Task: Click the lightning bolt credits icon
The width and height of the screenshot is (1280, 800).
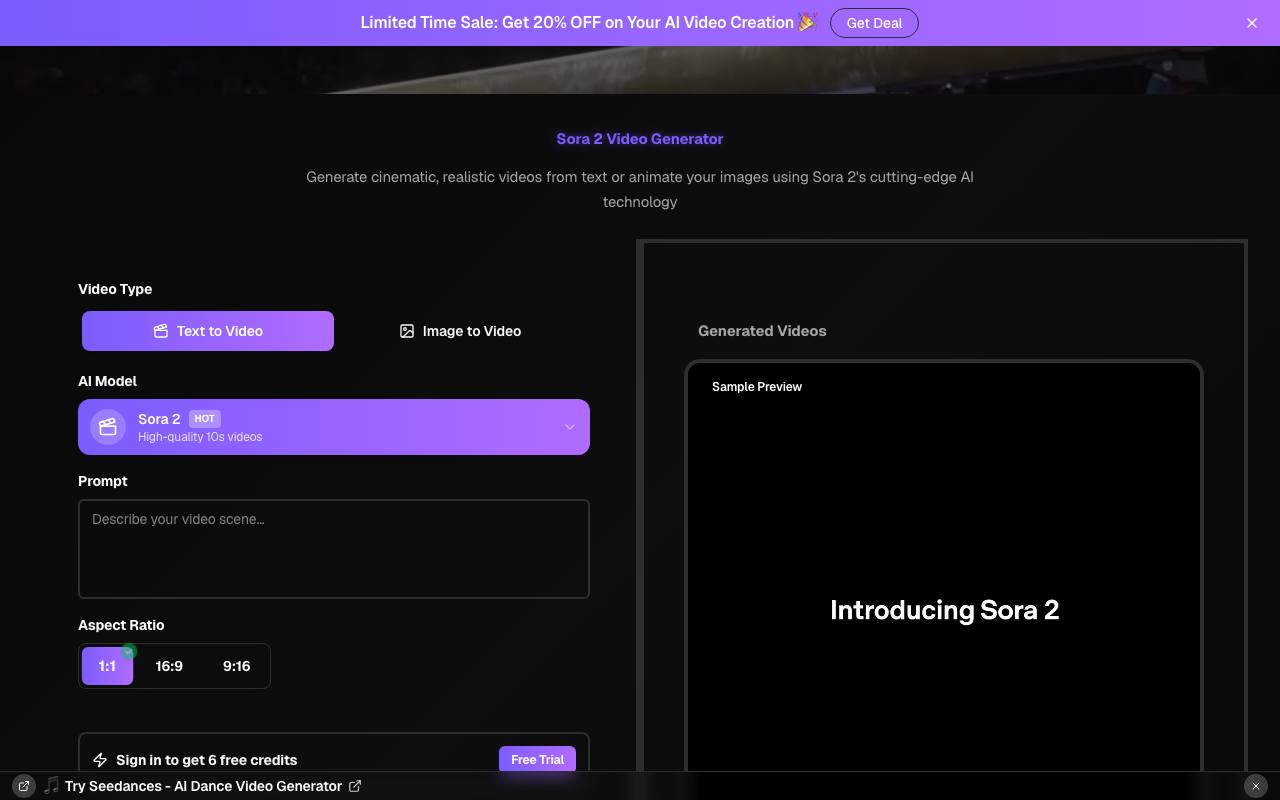Action: click(100, 760)
